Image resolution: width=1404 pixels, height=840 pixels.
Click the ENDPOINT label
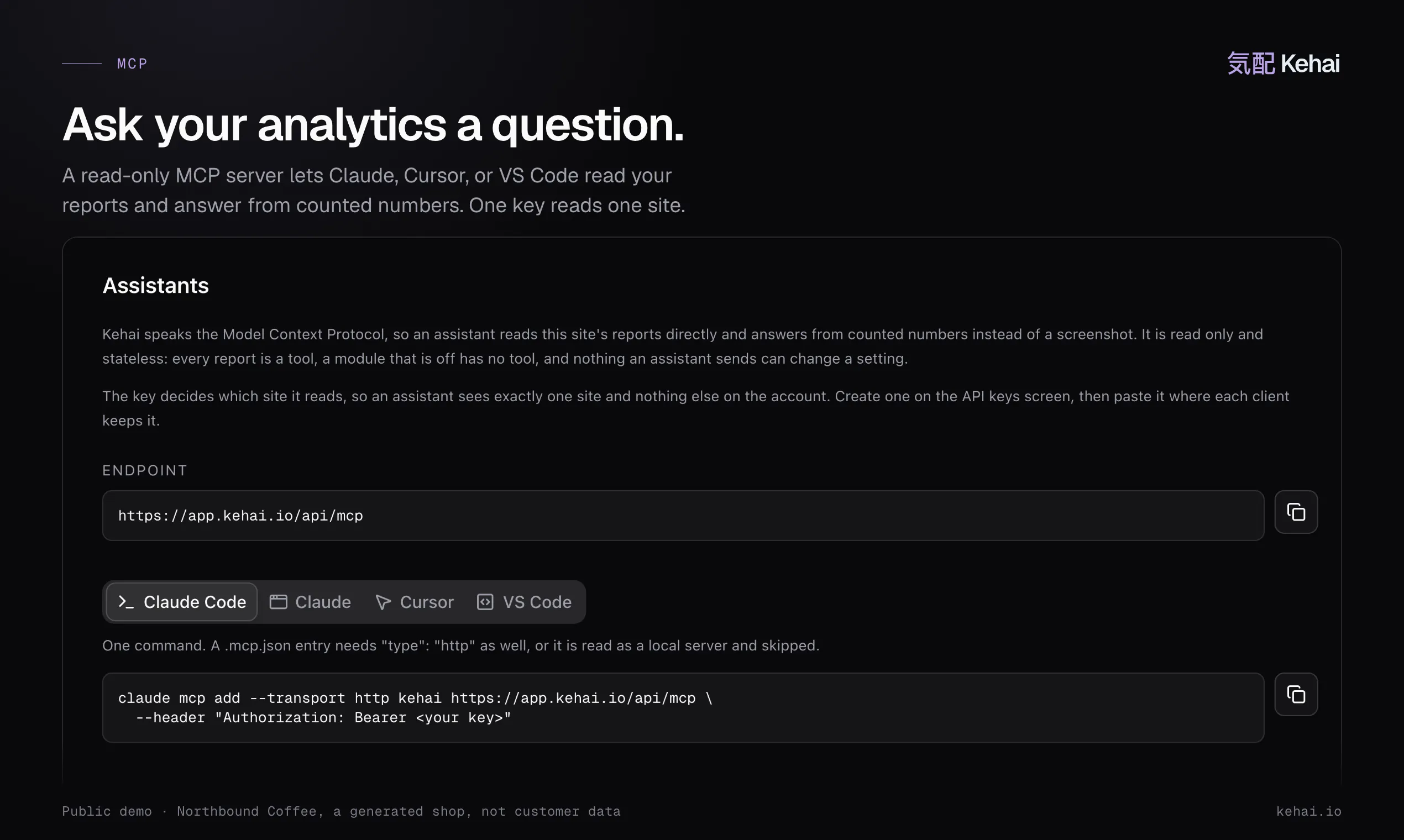tap(145, 470)
